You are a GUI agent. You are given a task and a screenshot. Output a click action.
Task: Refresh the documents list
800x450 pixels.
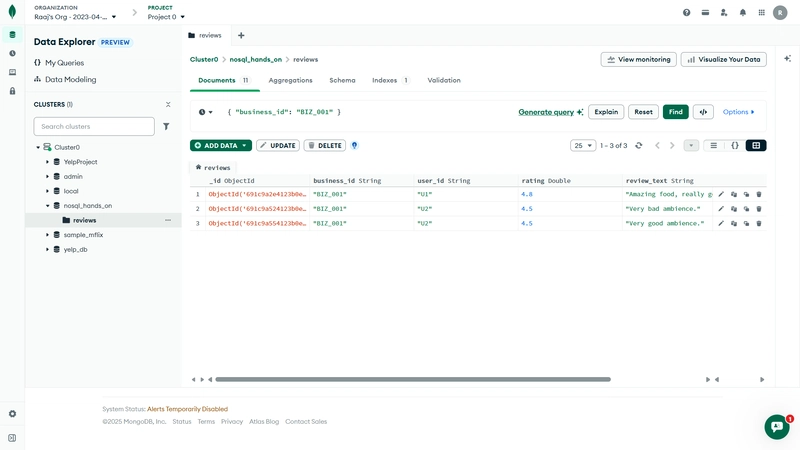point(639,145)
